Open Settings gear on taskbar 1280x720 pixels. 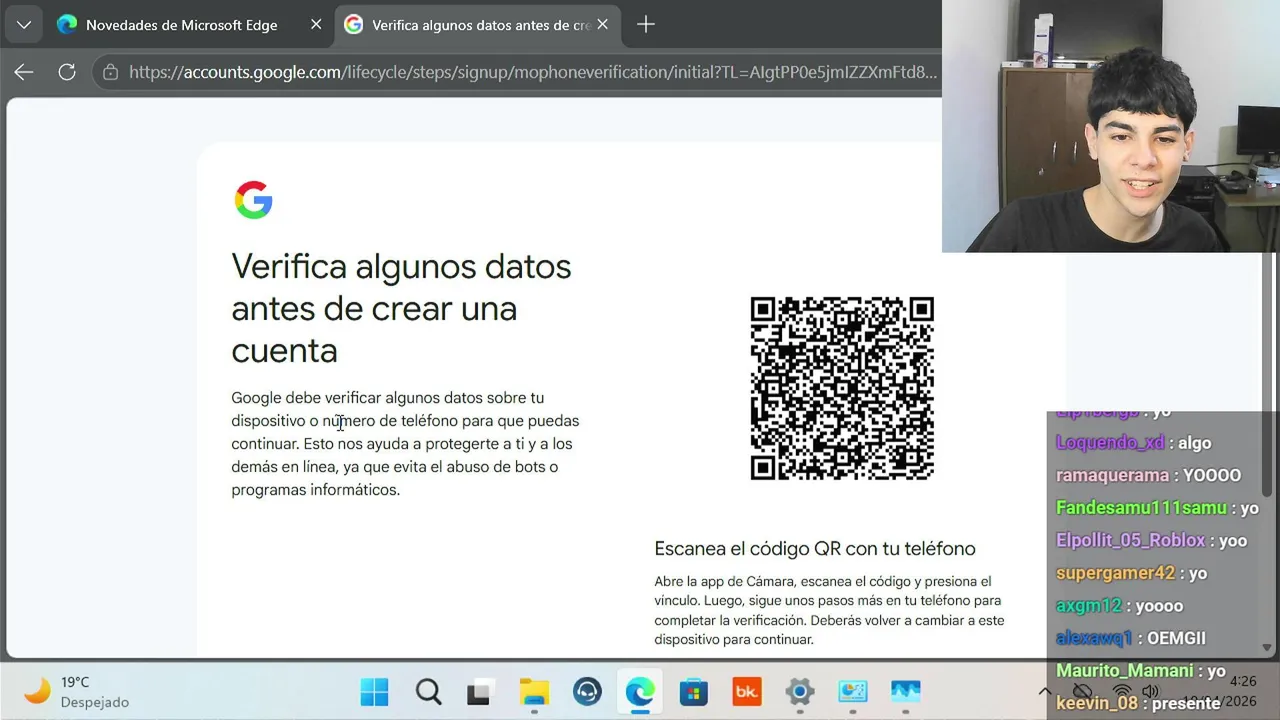[799, 692]
